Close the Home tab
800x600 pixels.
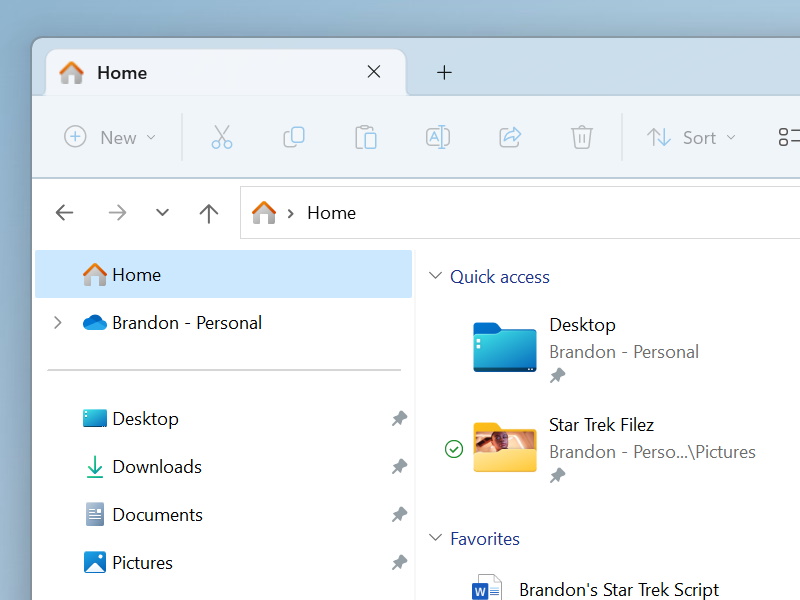[x=374, y=72]
